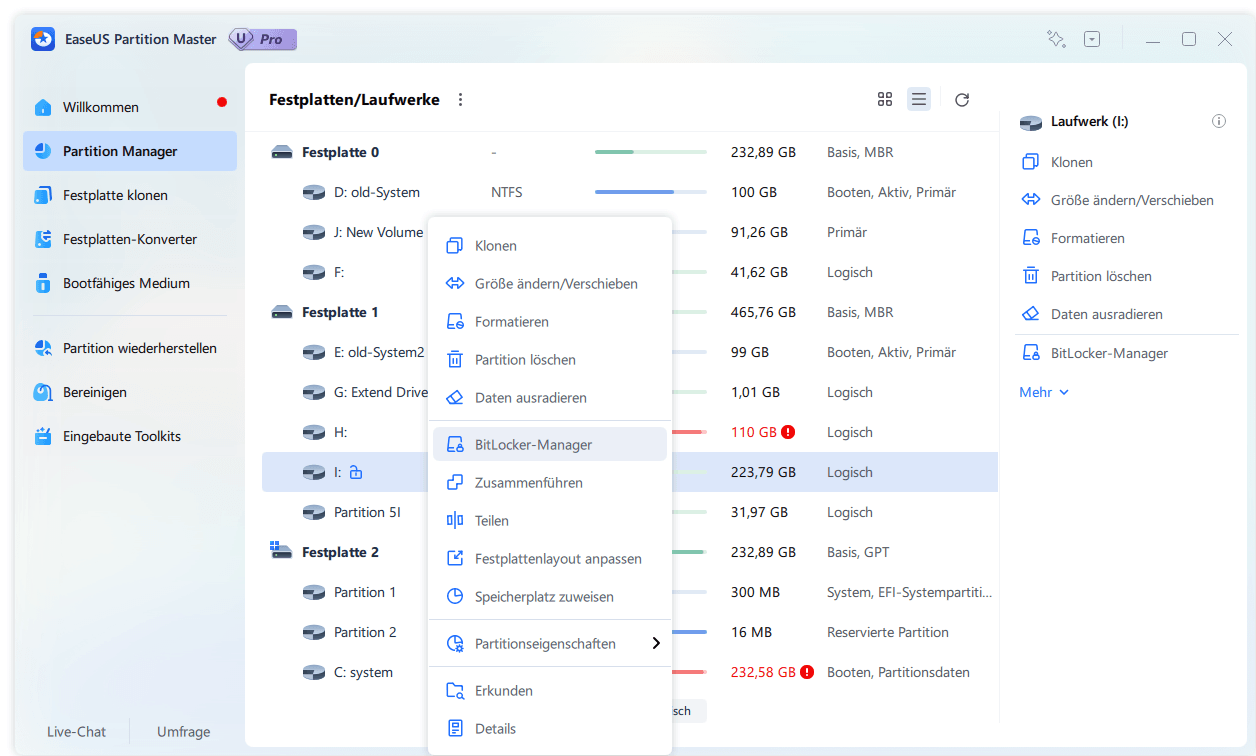Image resolution: width=1256 pixels, height=756 pixels.
Task: Switch to list view of drives
Action: coord(919,99)
